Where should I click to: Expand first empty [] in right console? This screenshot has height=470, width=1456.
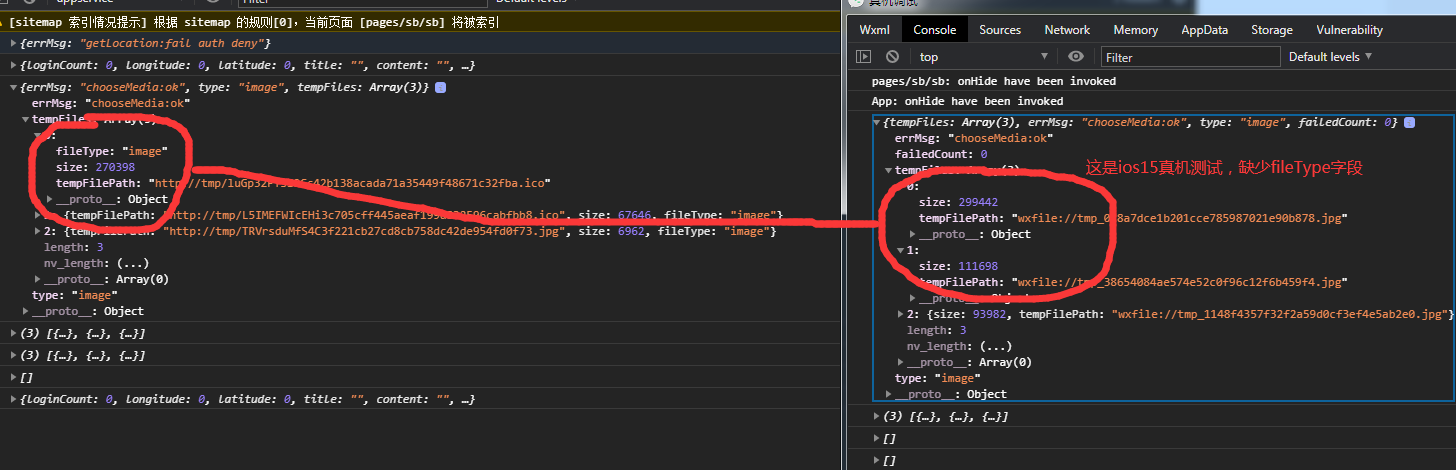point(877,438)
